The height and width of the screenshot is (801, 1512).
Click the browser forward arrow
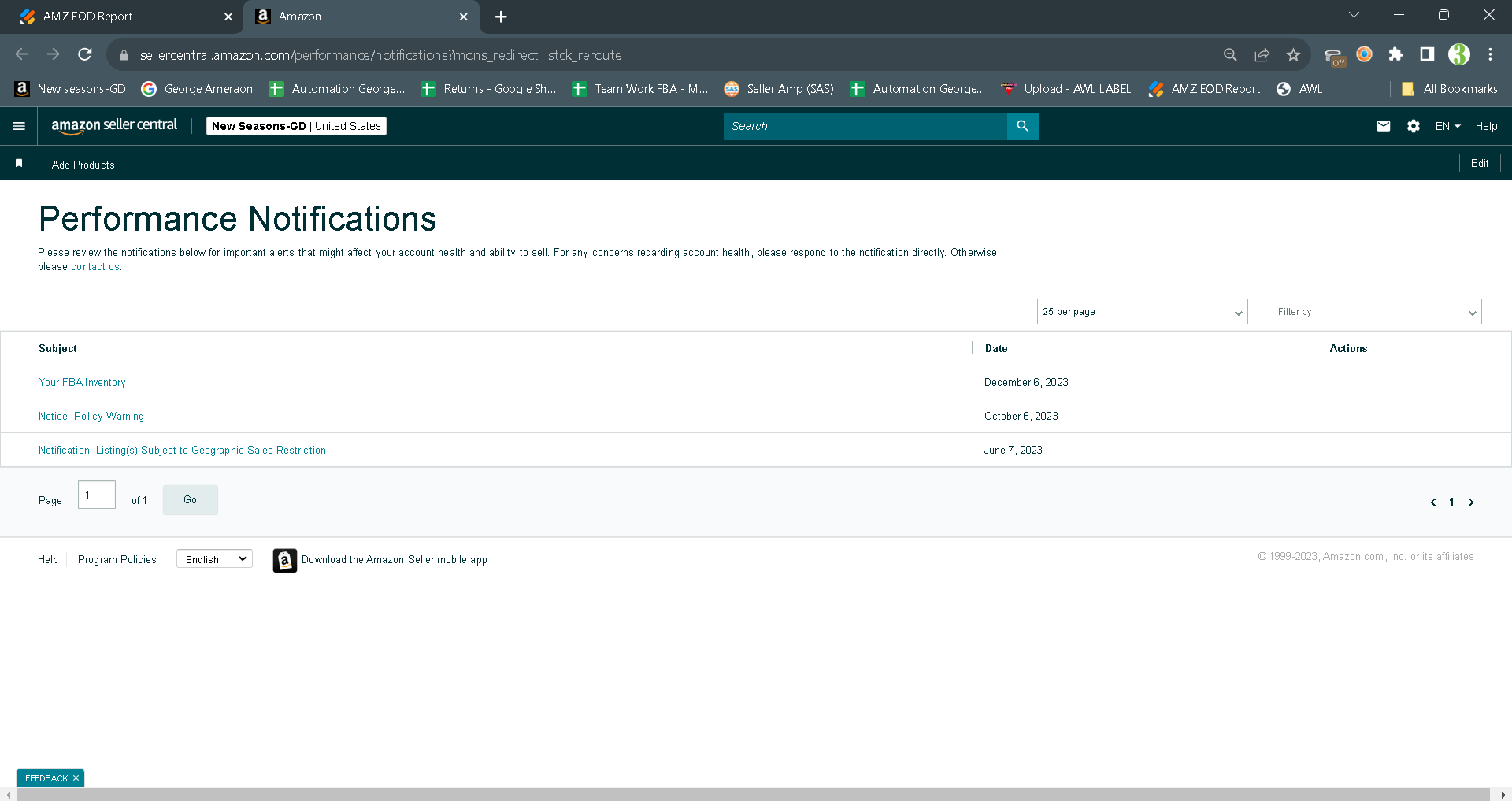pos(53,54)
